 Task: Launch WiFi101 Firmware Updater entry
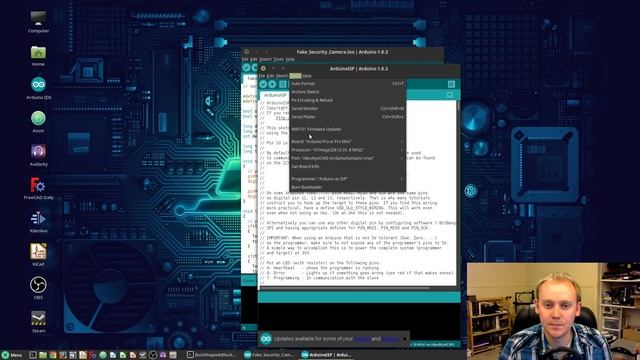pyautogui.click(x=347, y=129)
